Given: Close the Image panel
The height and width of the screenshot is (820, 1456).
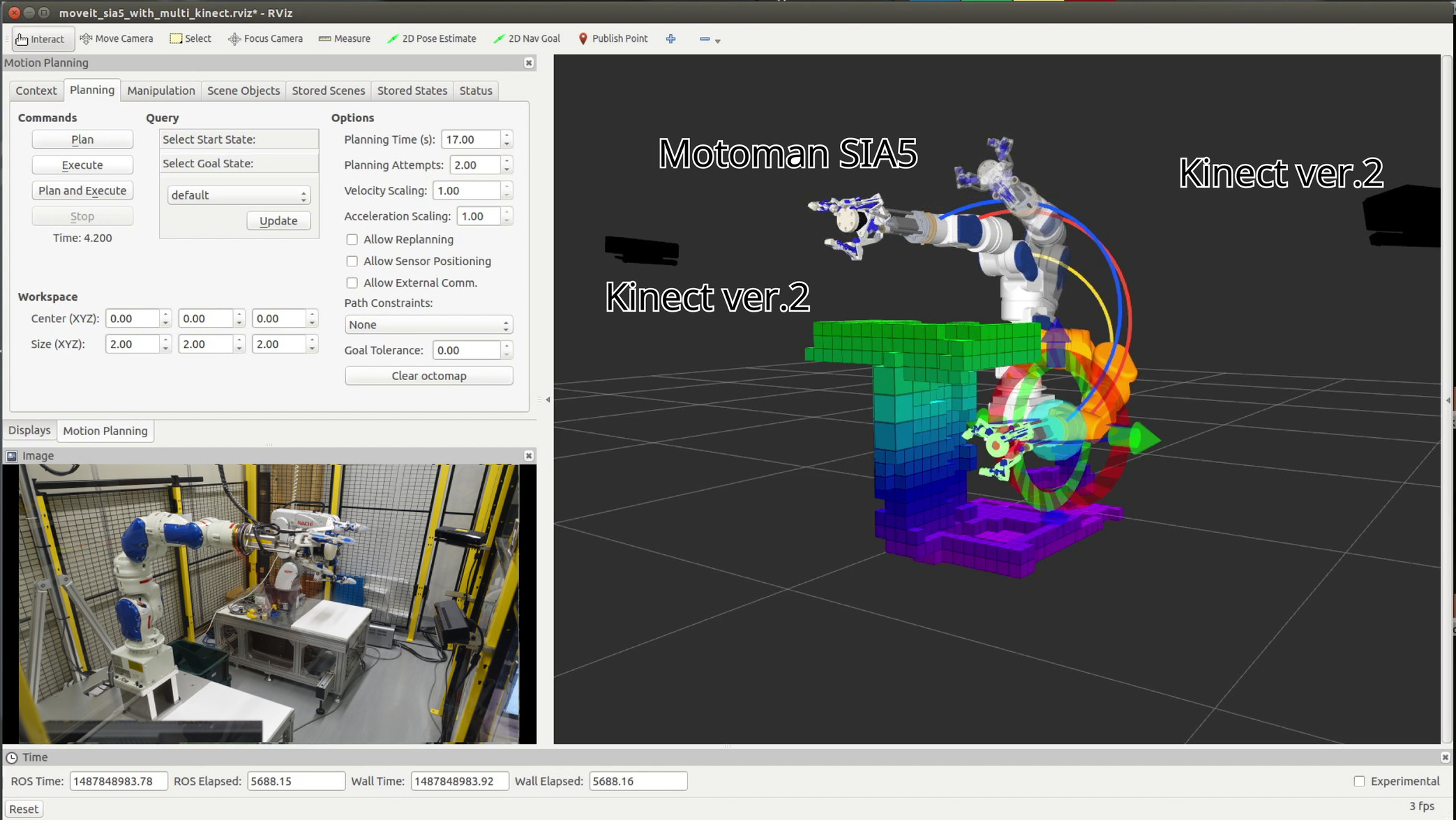Looking at the screenshot, I should click(529, 455).
